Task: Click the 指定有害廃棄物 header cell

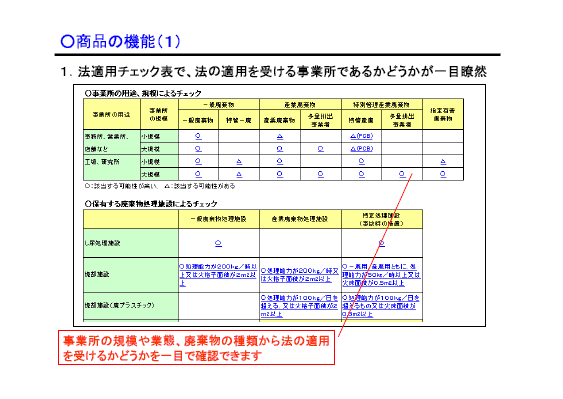Action: [443, 114]
